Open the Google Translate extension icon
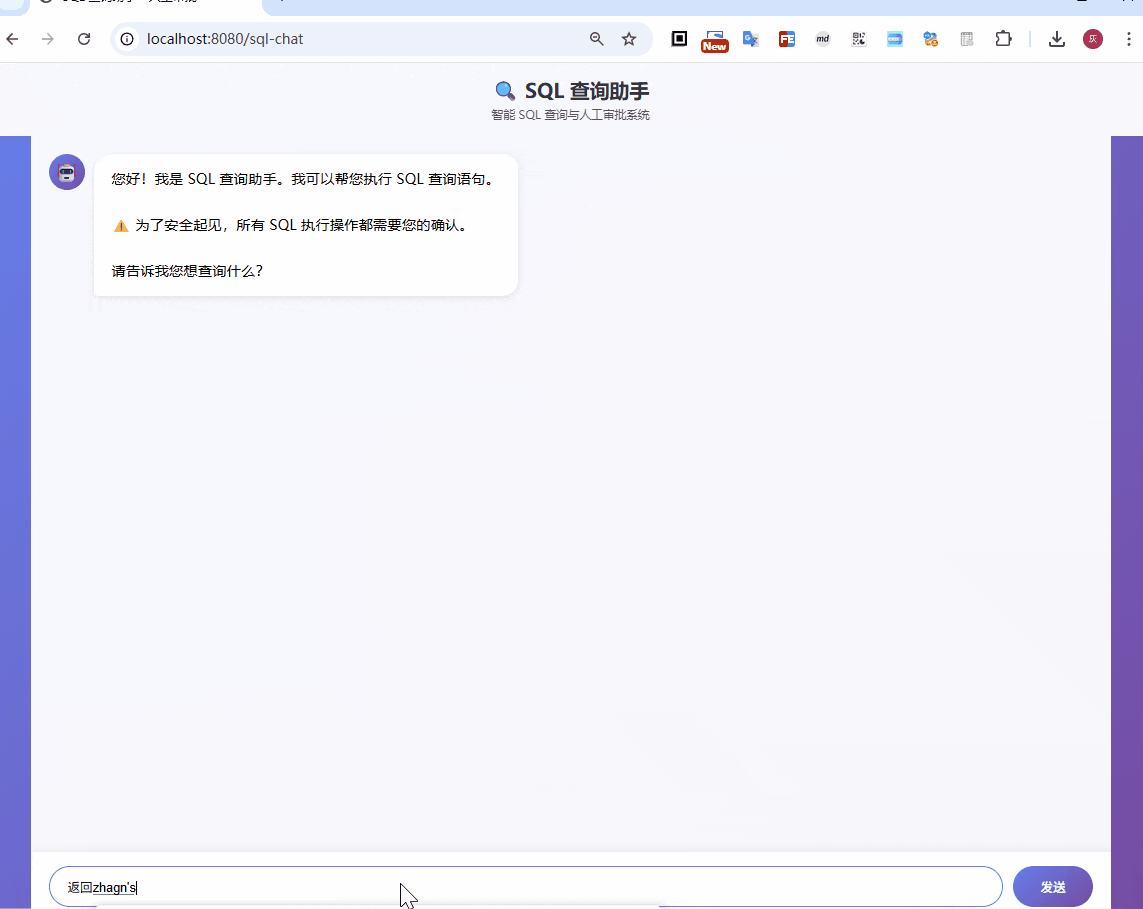Image resolution: width=1143 pixels, height=909 pixels. coord(751,39)
